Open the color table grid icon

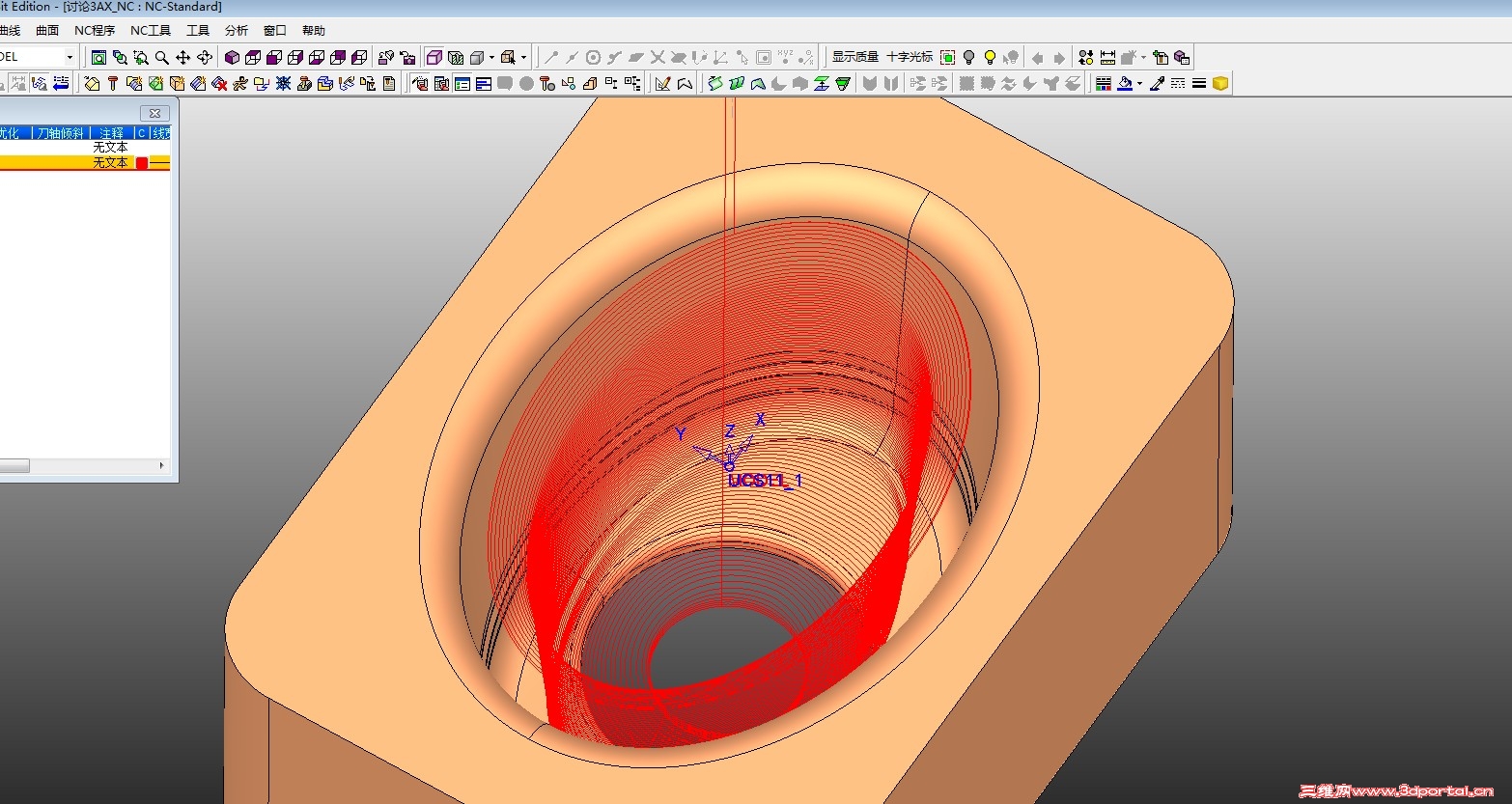point(1104,84)
